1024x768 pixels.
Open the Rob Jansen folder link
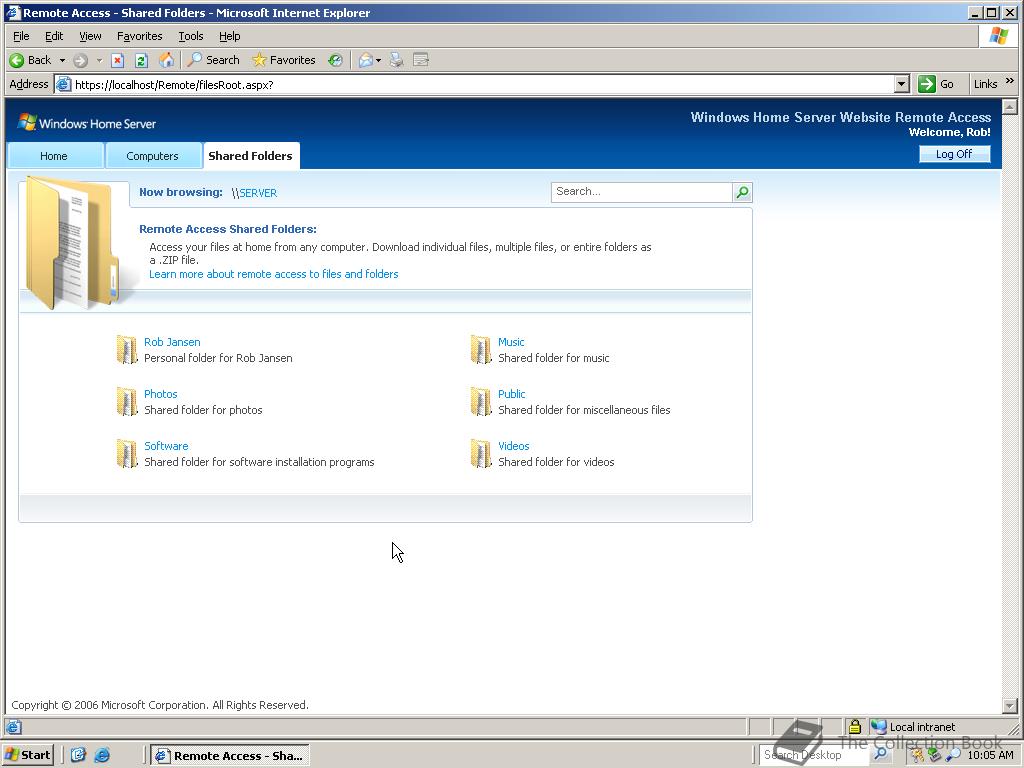[x=172, y=342]
